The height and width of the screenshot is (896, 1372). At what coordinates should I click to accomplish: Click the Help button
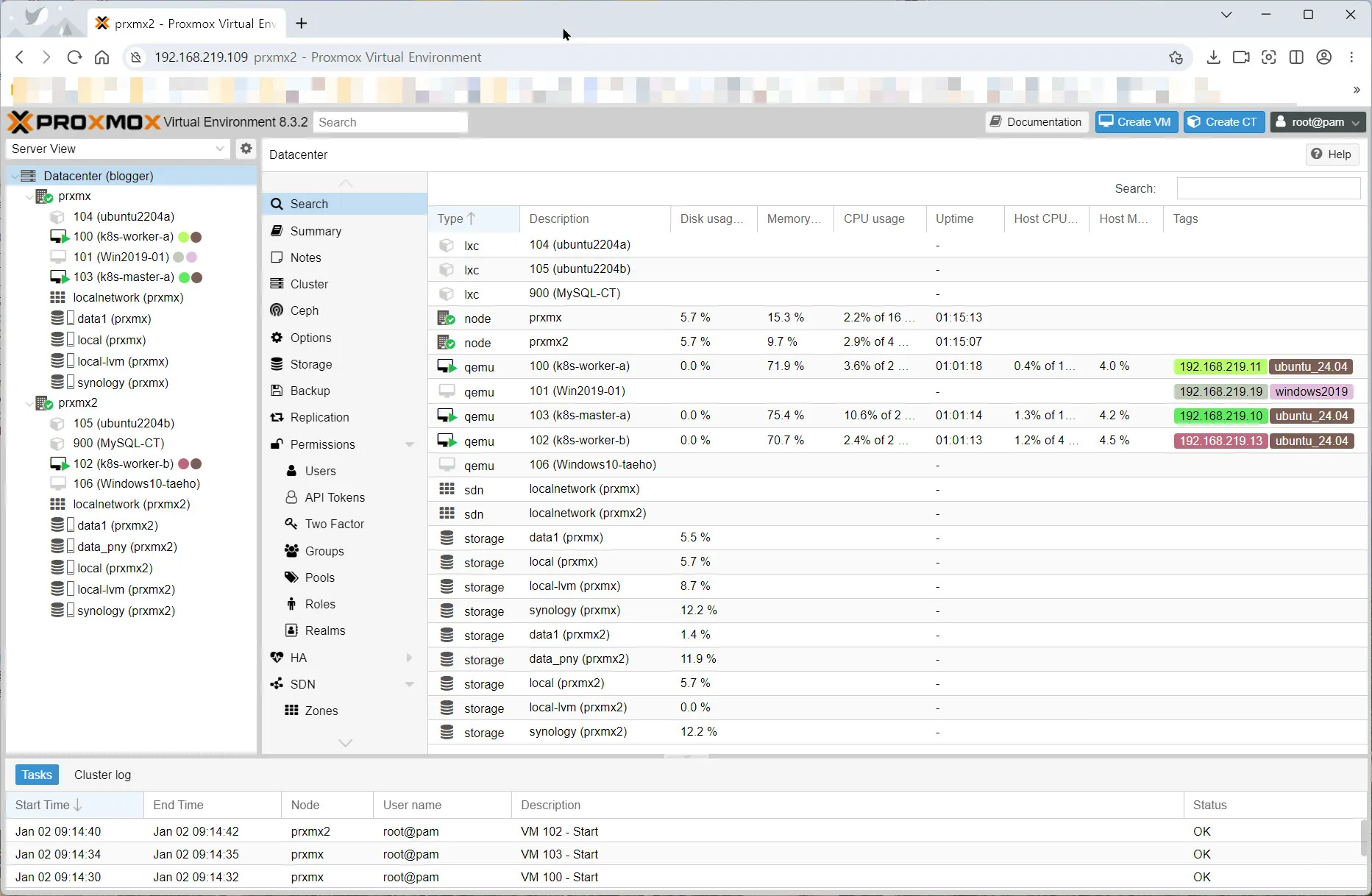(x=1332, y=154)
